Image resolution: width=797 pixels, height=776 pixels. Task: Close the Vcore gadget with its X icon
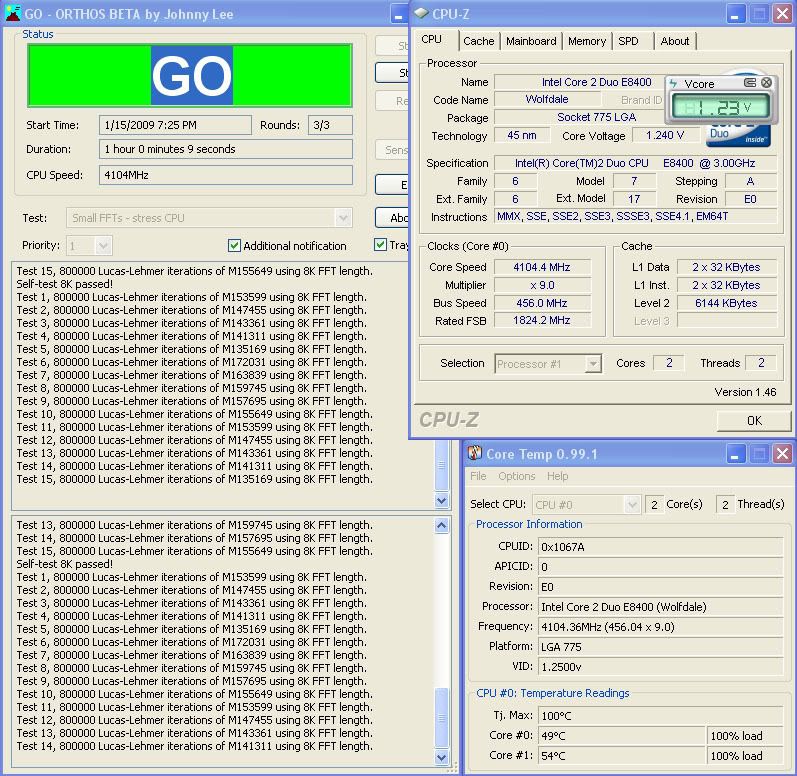point(767,82)
